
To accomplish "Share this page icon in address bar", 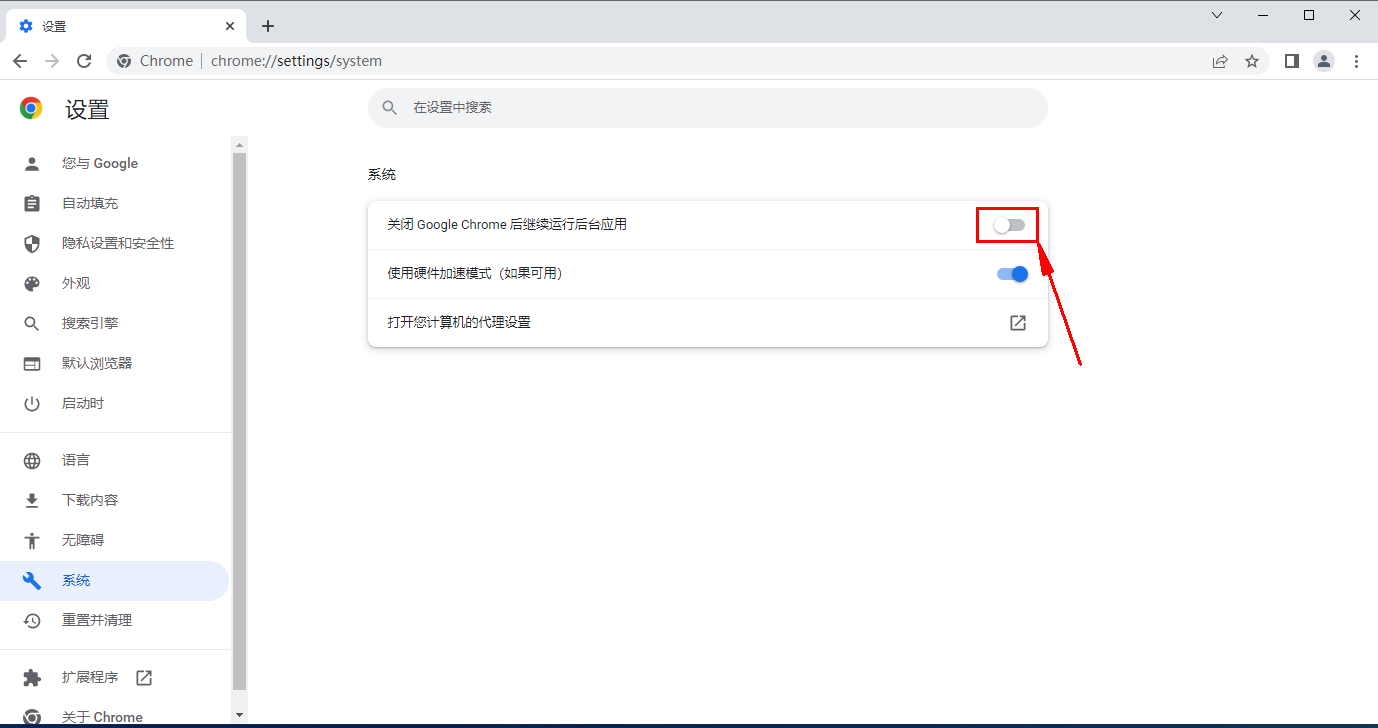I will 1220,61.
